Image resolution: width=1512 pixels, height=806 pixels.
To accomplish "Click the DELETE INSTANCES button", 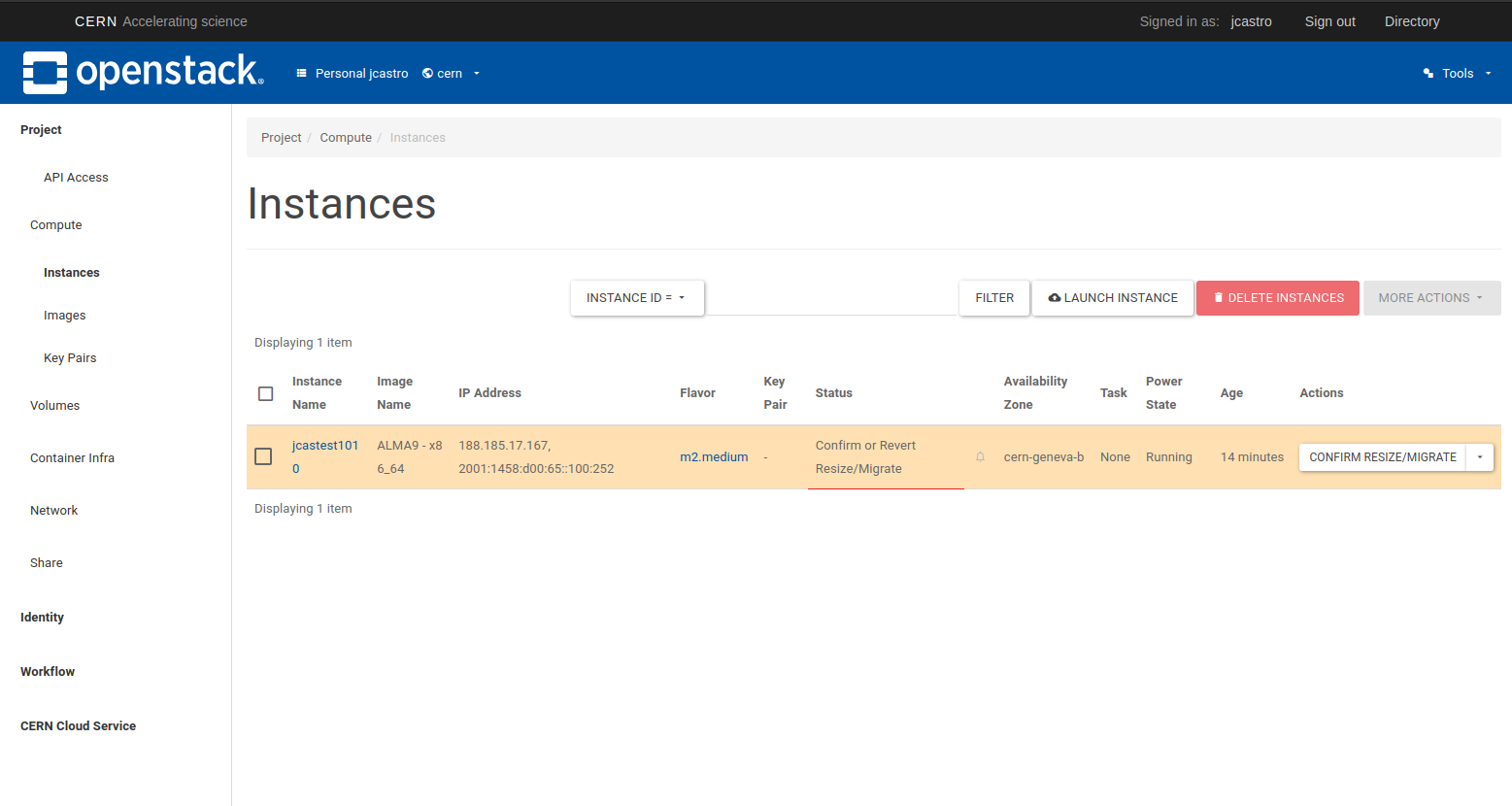I will 1278,298.
